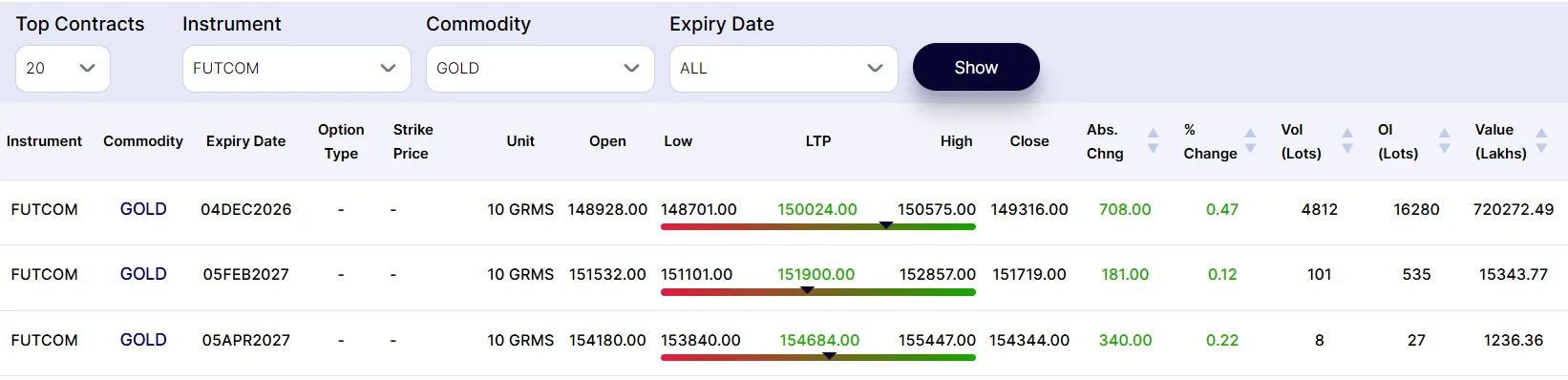Click the Expiry Date column header
Image resolution: width=1568 pixels, height=380 pixels.
point(245,141)
